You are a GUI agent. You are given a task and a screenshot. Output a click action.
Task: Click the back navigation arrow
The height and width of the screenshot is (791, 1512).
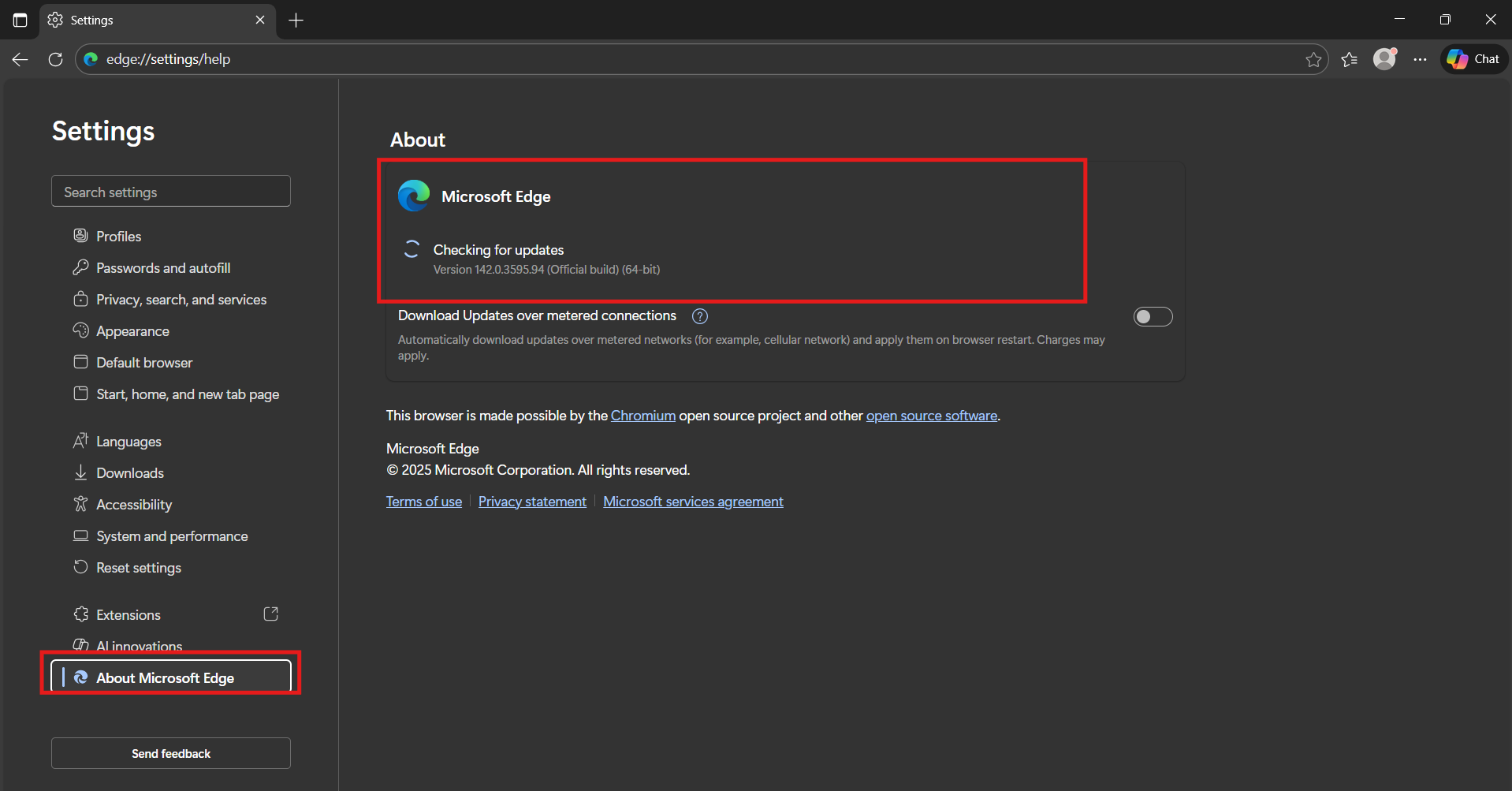19,59
